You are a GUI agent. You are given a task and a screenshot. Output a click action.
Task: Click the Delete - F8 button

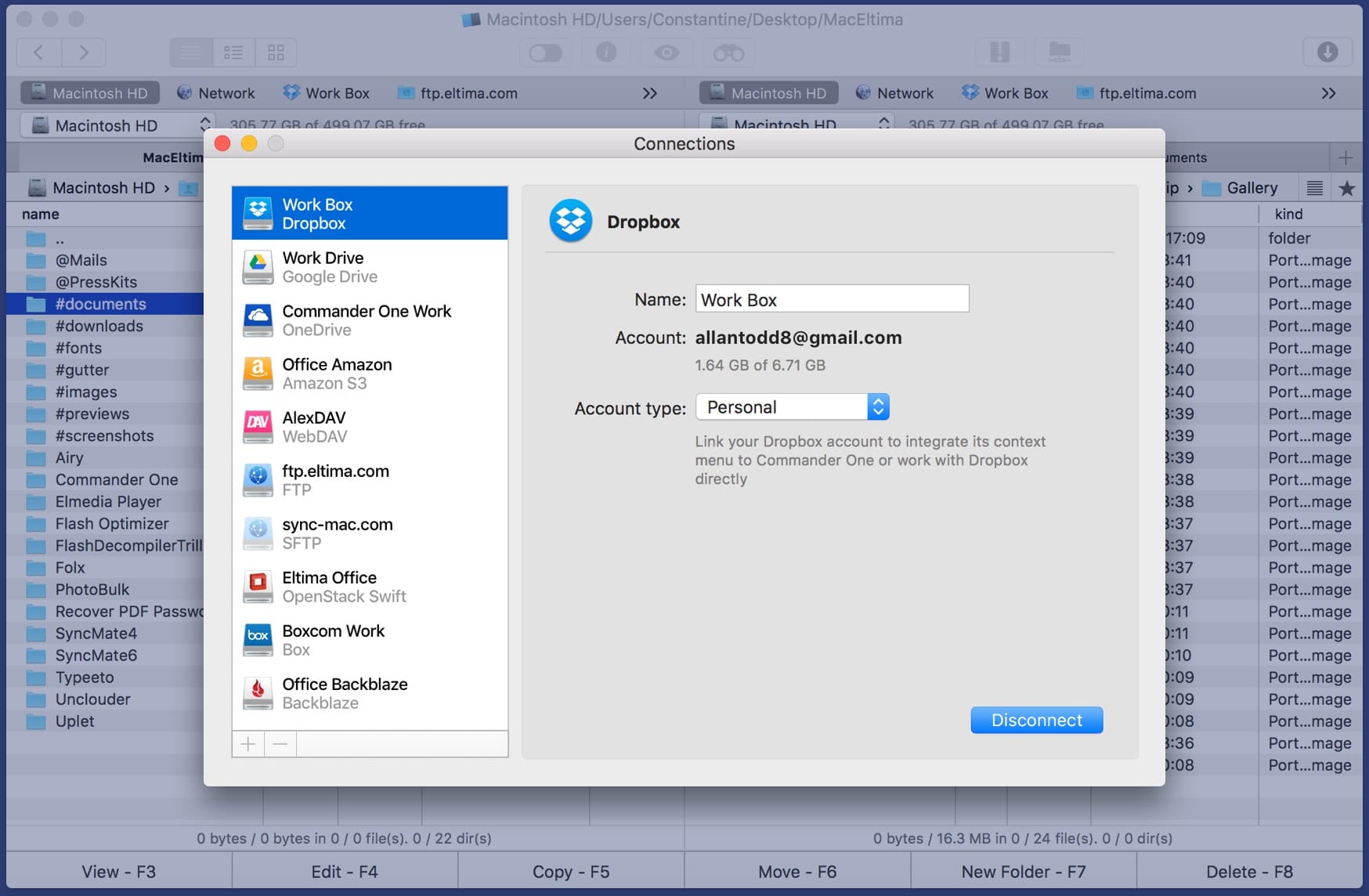click(1250, 872)
